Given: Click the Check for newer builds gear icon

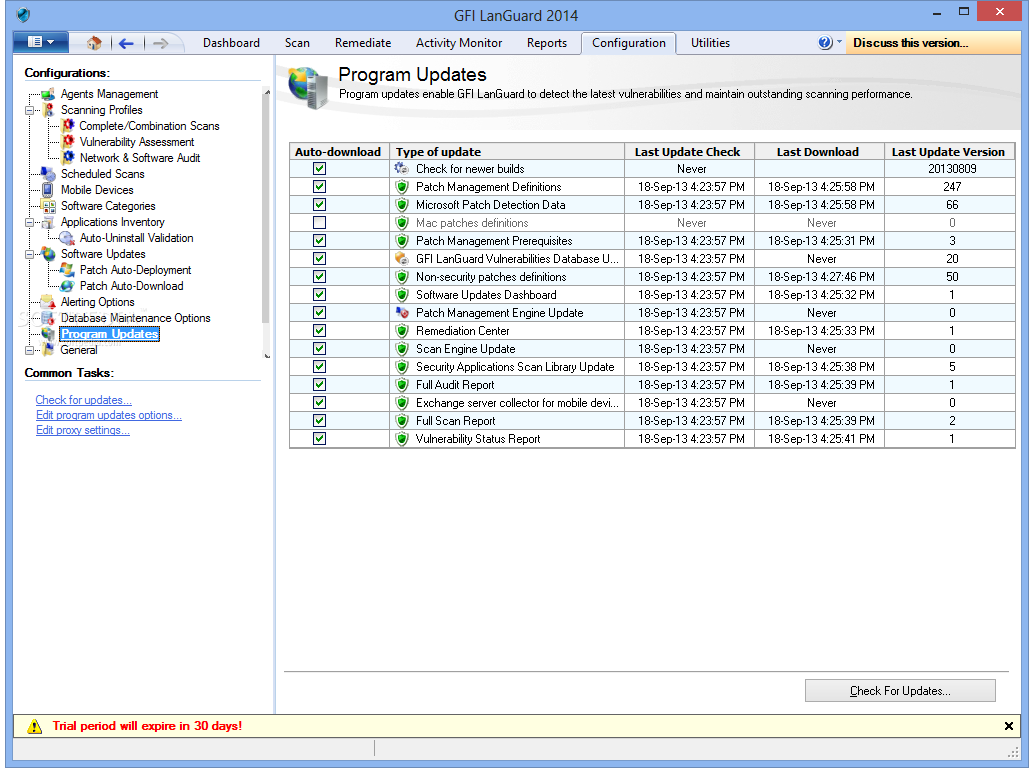Looking at the screenshot, I should coord(402,169).
